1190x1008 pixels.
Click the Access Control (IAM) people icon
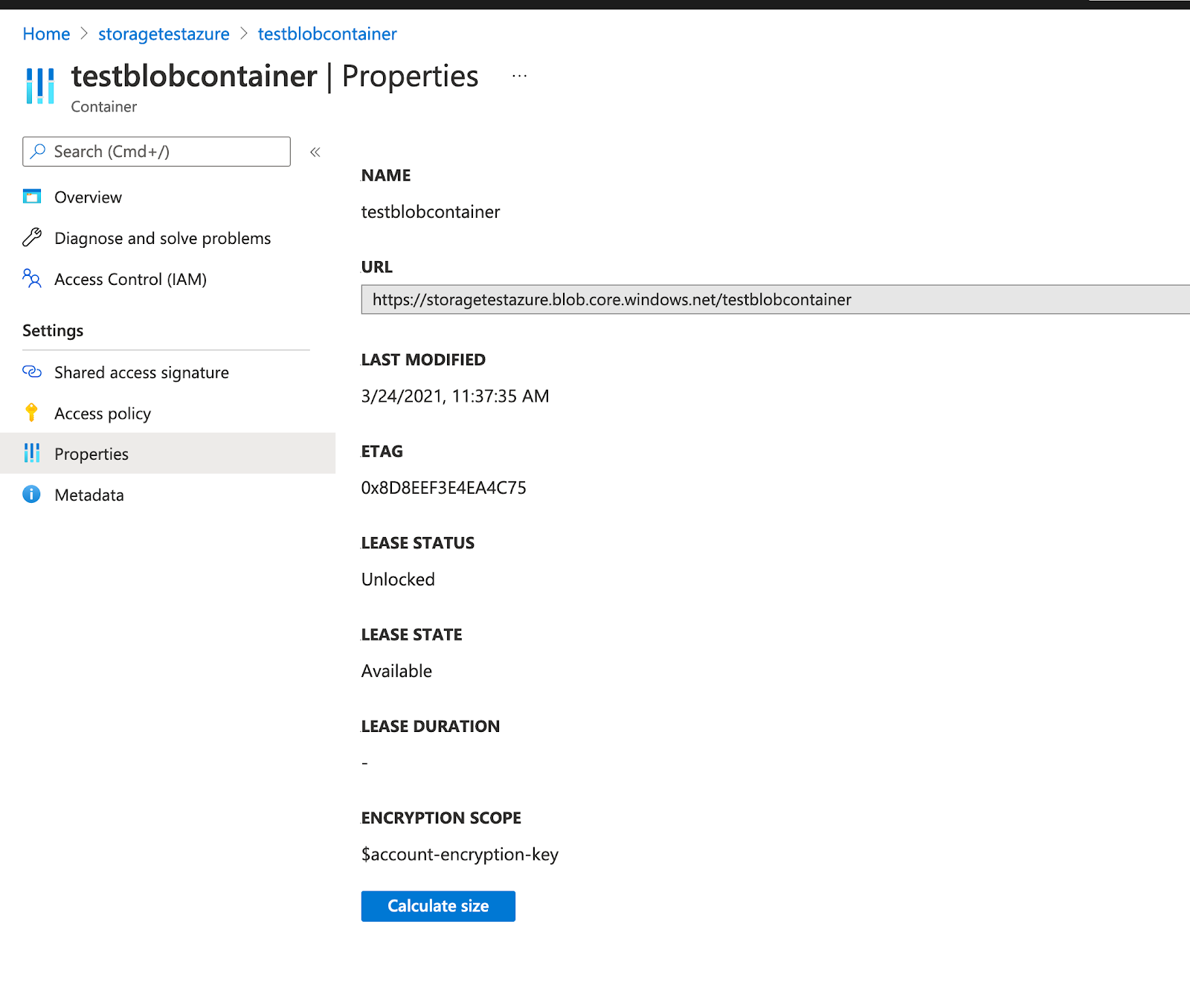31,279
